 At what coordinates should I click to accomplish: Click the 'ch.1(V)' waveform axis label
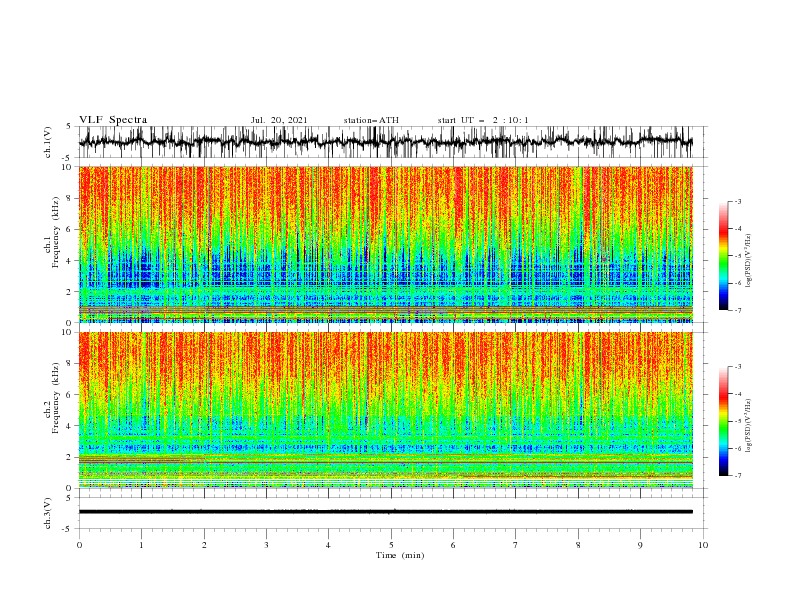point(48,142)
